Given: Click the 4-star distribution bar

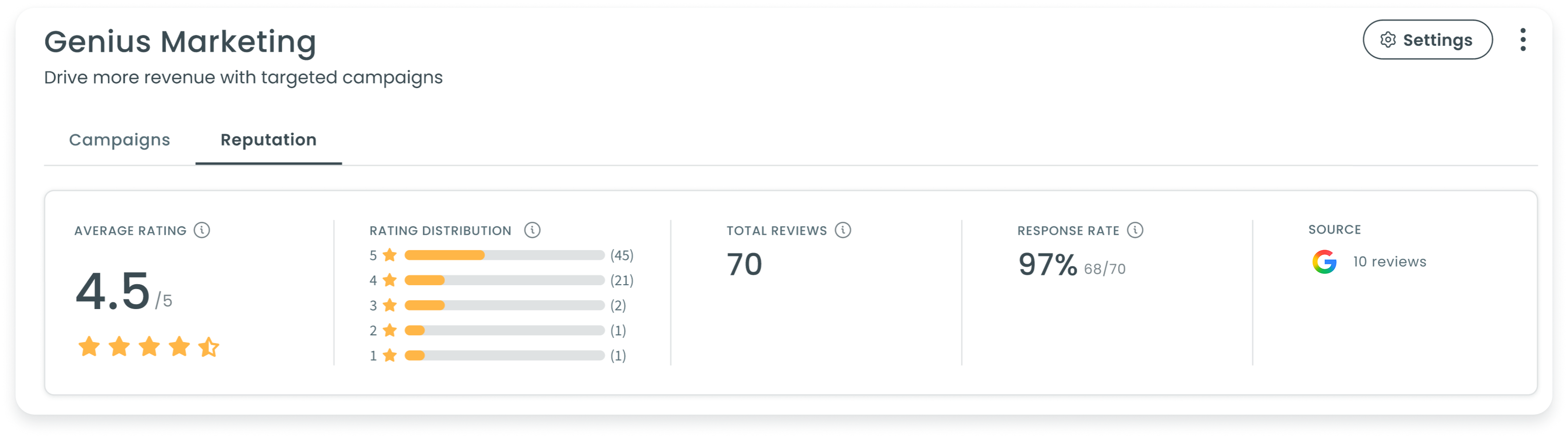Looking at the screenshot, I should tap(504, 280).
